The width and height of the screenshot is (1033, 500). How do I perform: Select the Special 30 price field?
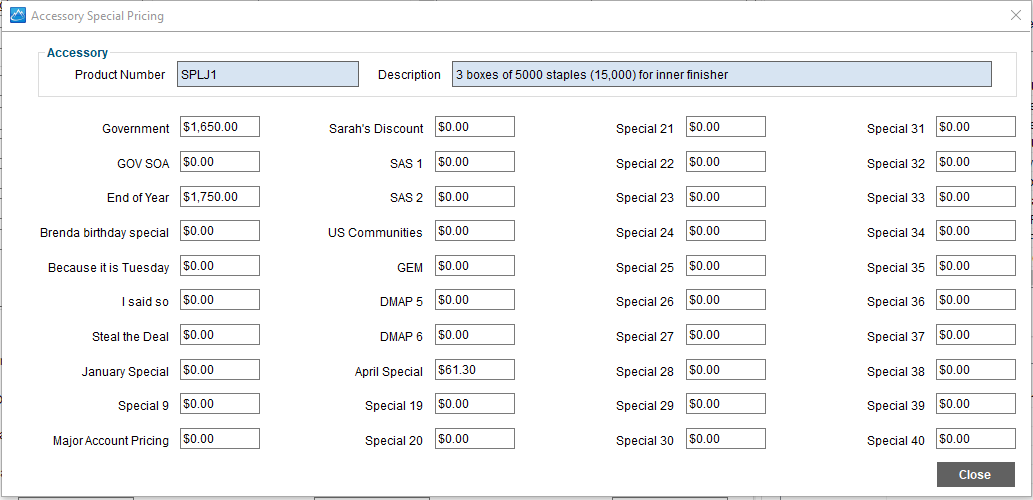coord(725,439)
